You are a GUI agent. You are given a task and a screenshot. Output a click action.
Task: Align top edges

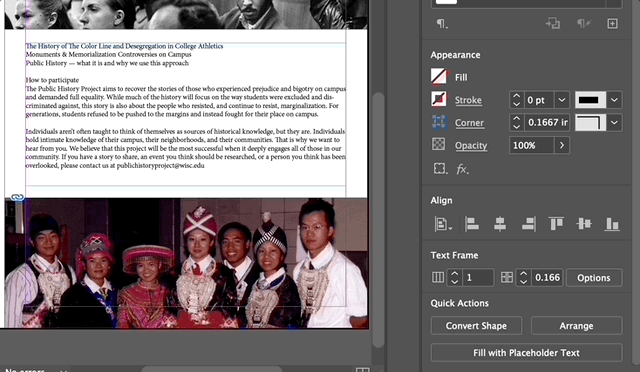coord(556,224)
